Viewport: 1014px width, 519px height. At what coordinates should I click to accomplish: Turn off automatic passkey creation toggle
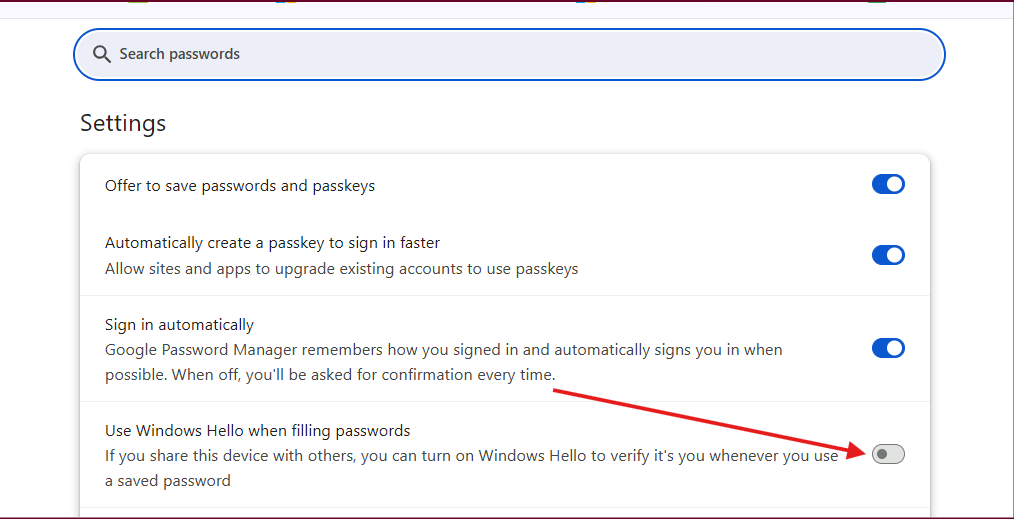(888, 255)
